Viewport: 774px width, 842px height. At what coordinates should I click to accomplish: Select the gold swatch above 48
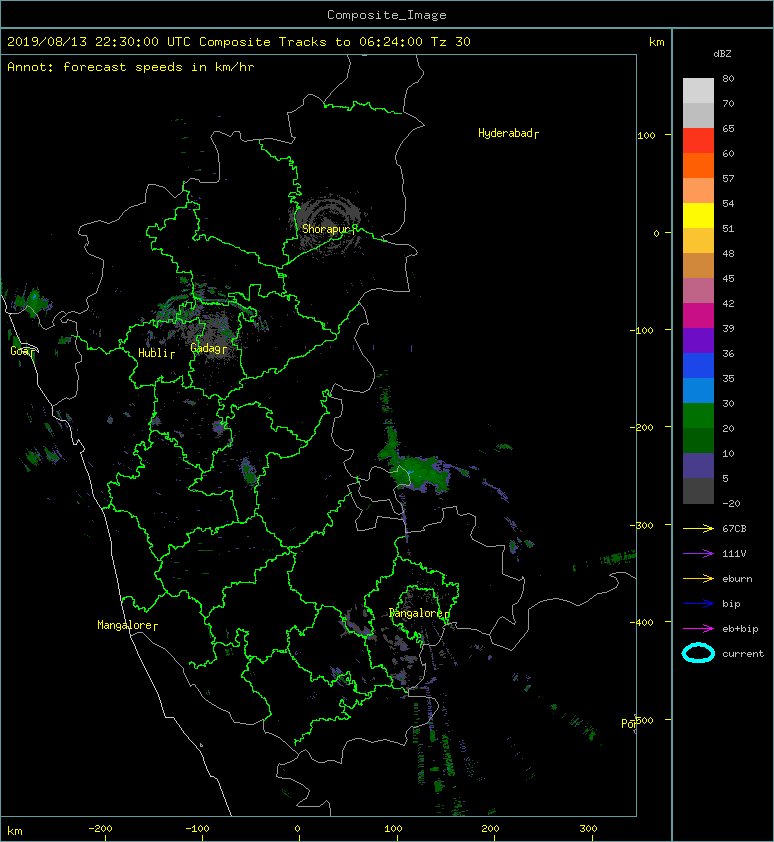[698, 241]
